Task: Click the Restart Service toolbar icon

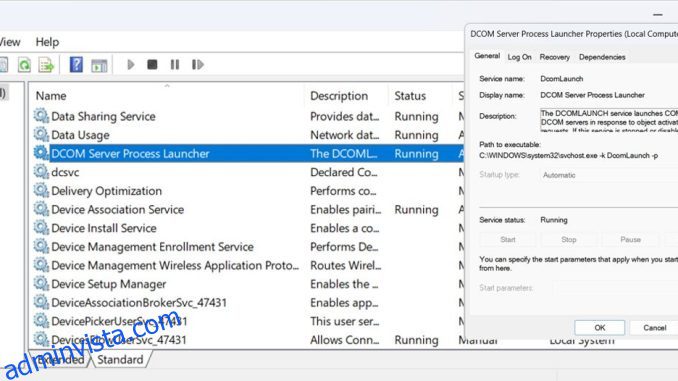Action: click(x=198, y=65)
